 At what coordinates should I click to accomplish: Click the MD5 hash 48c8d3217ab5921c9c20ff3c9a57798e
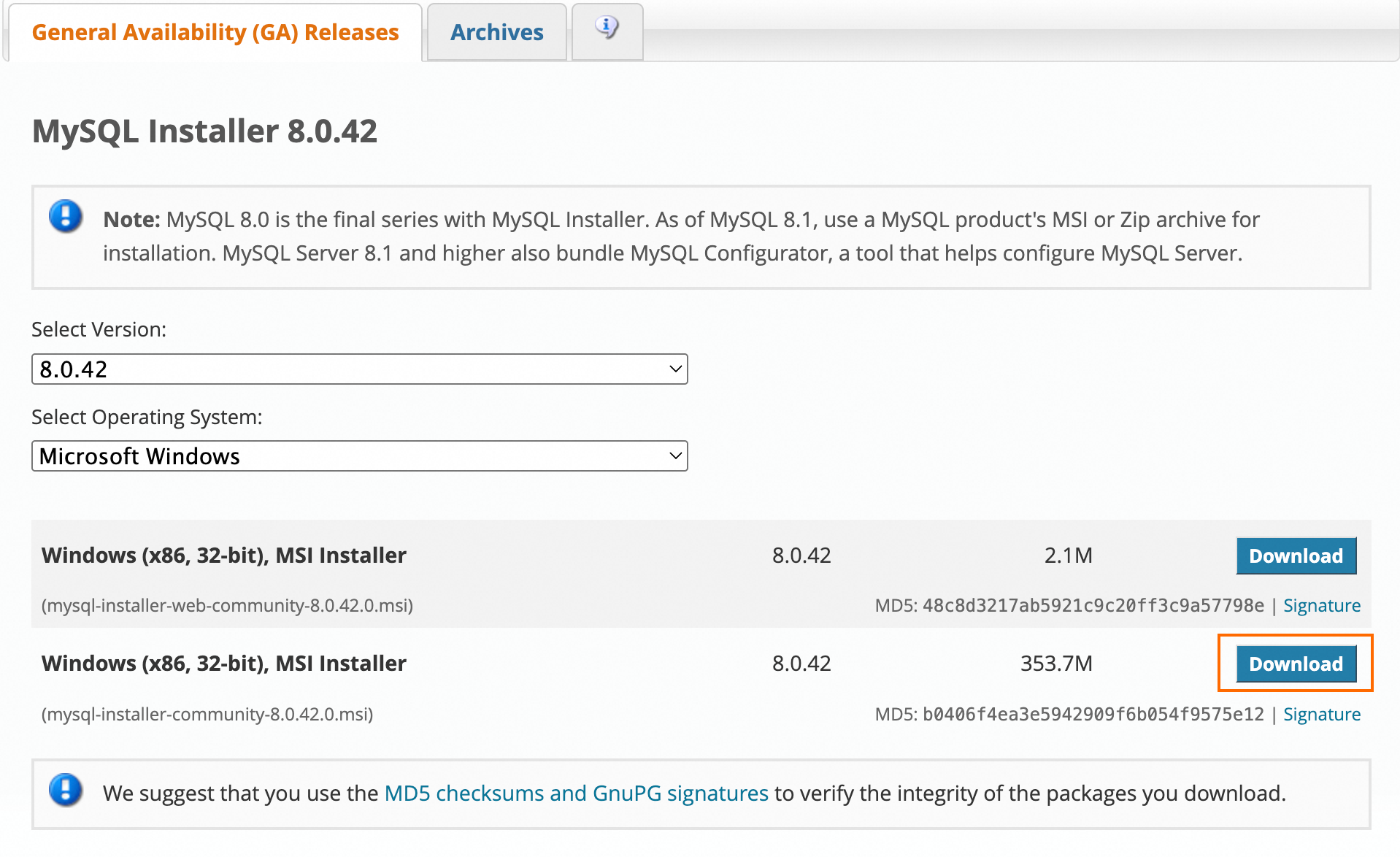coord(1093,606)
